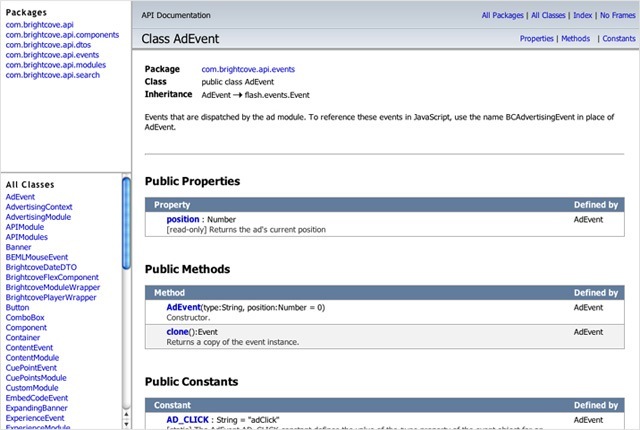Viewport: 640px width, 430px height.
Task: Select APIModule class
Action: pos(24,227)
